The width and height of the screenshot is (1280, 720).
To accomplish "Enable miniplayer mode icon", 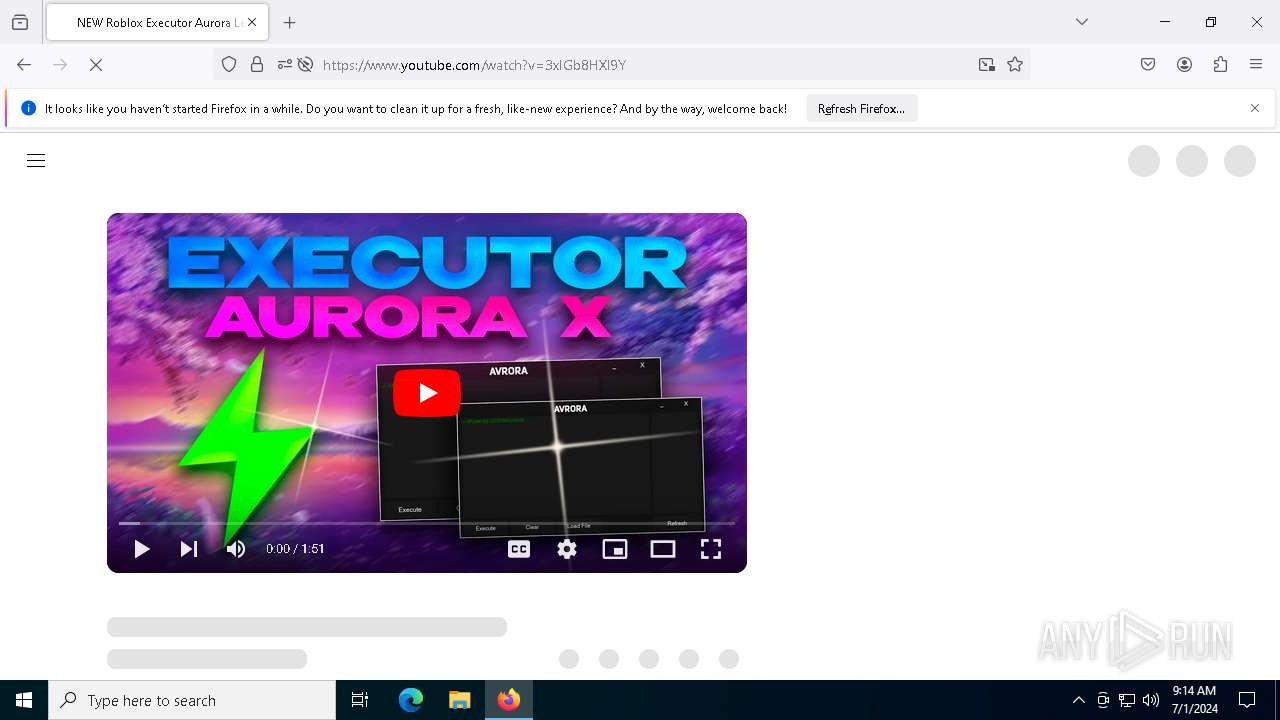I will point(615,549).
